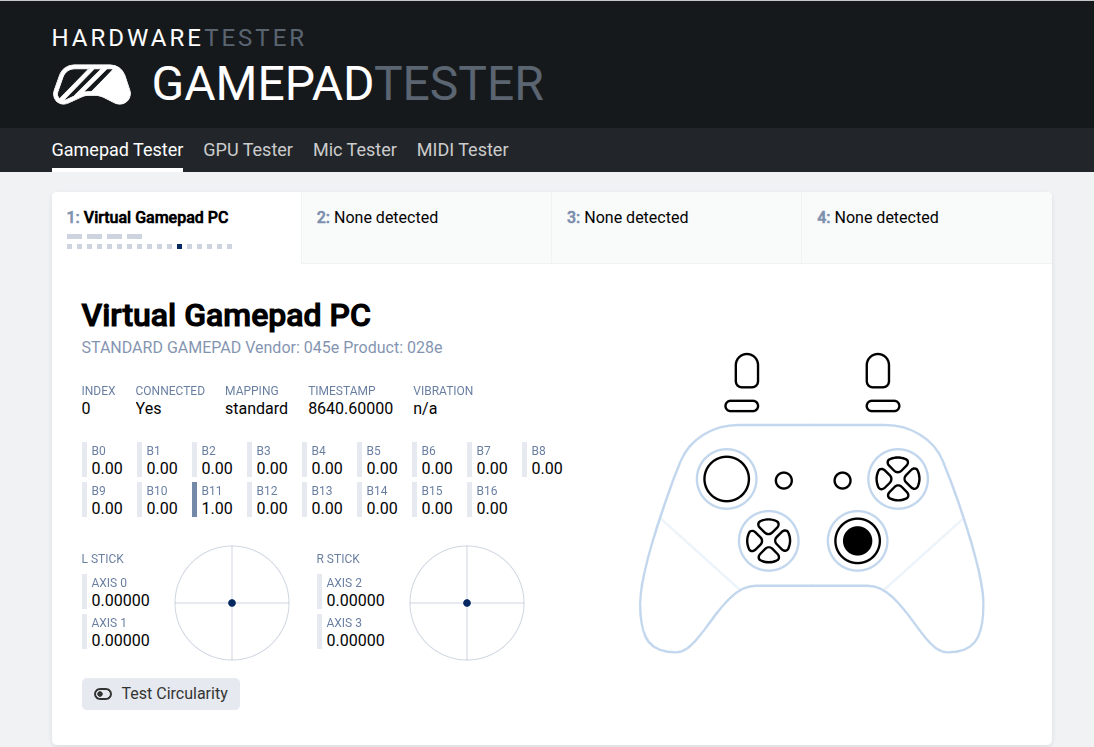Switch to the GPU Tester tab
1094x747 pixels.
(248, 149)
